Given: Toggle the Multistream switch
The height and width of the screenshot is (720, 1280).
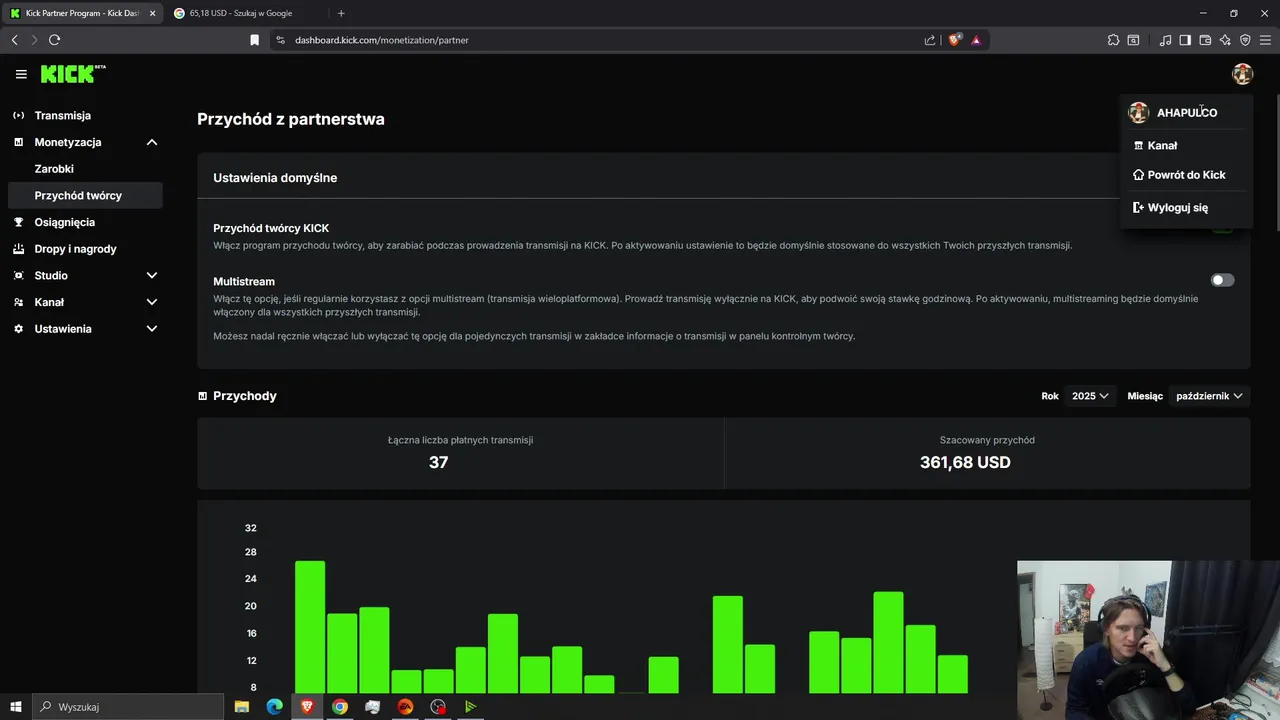Looking at the screenshot, I should 1222,280.
